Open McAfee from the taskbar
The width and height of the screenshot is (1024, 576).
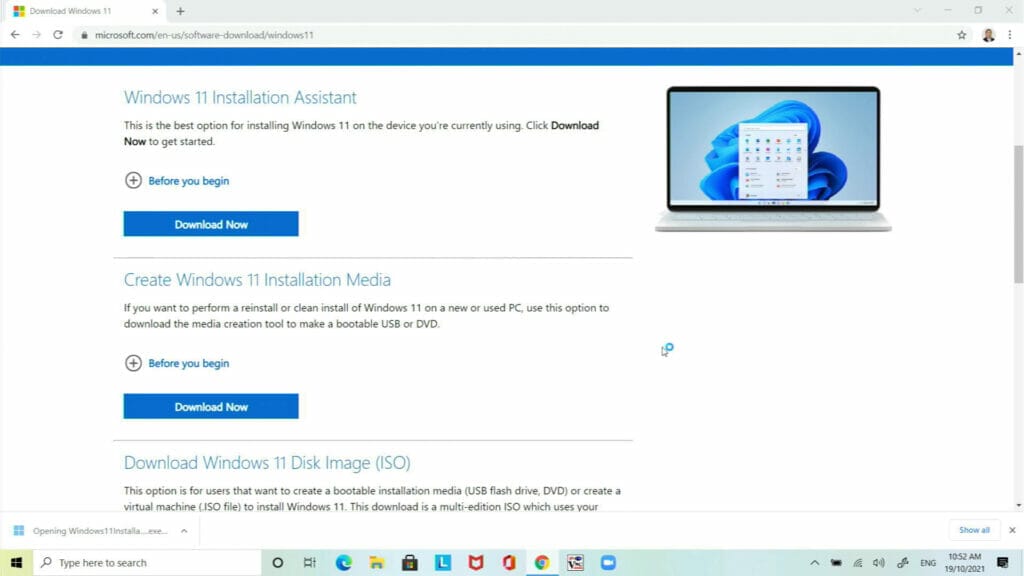[477, 562]
